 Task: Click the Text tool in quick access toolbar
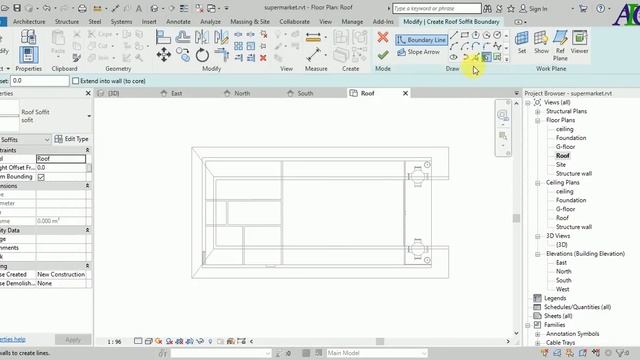tap(139, 8)
